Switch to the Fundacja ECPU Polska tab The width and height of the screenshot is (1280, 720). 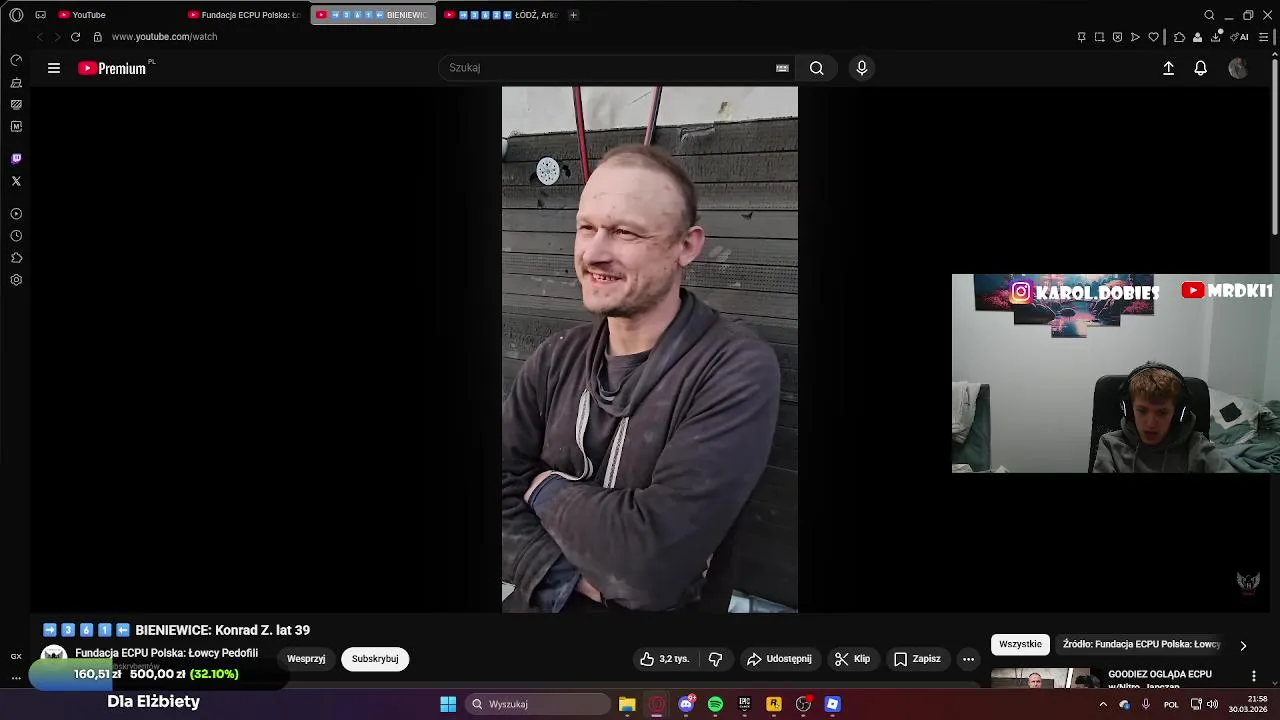coord(245,15)
